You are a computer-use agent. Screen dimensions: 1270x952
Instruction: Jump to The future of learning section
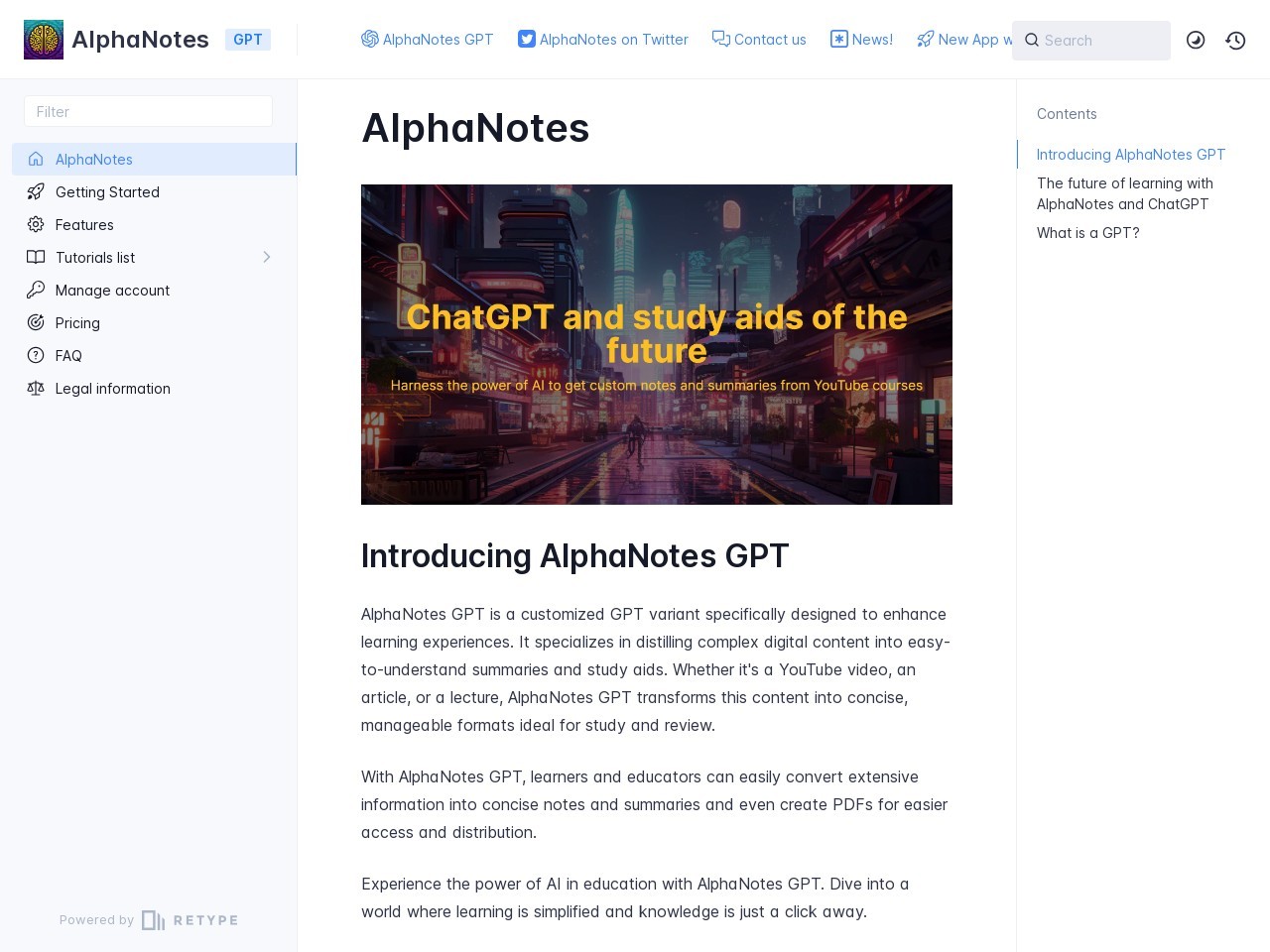[x=1125, y=193]
